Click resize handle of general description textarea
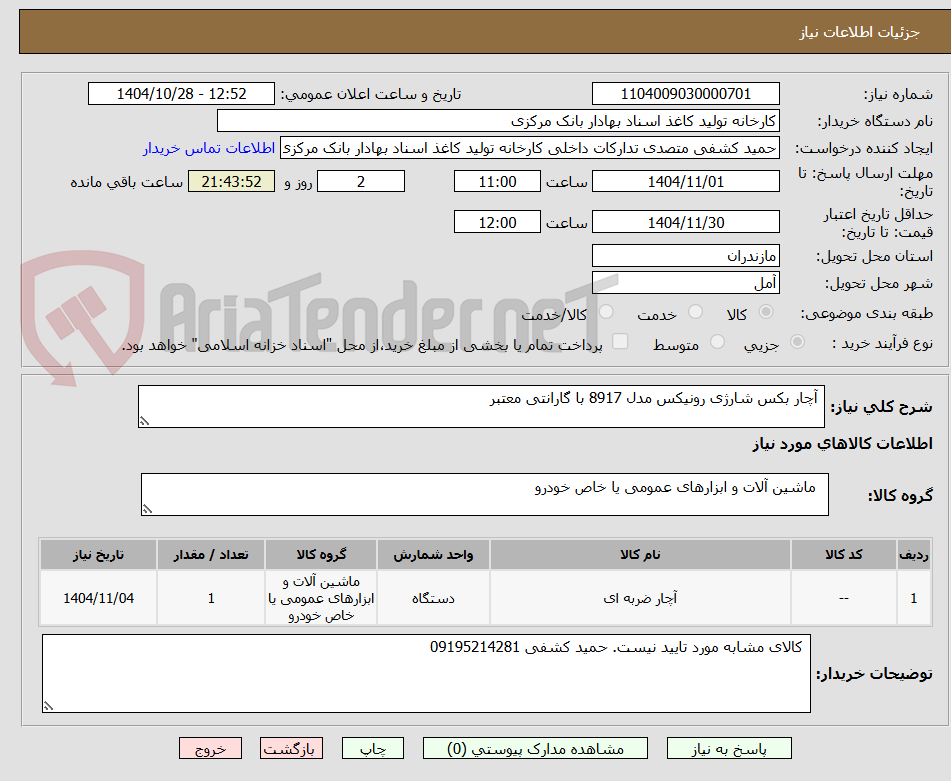The width and height of the screenshot is (951, 781). [x=144, y=421]
